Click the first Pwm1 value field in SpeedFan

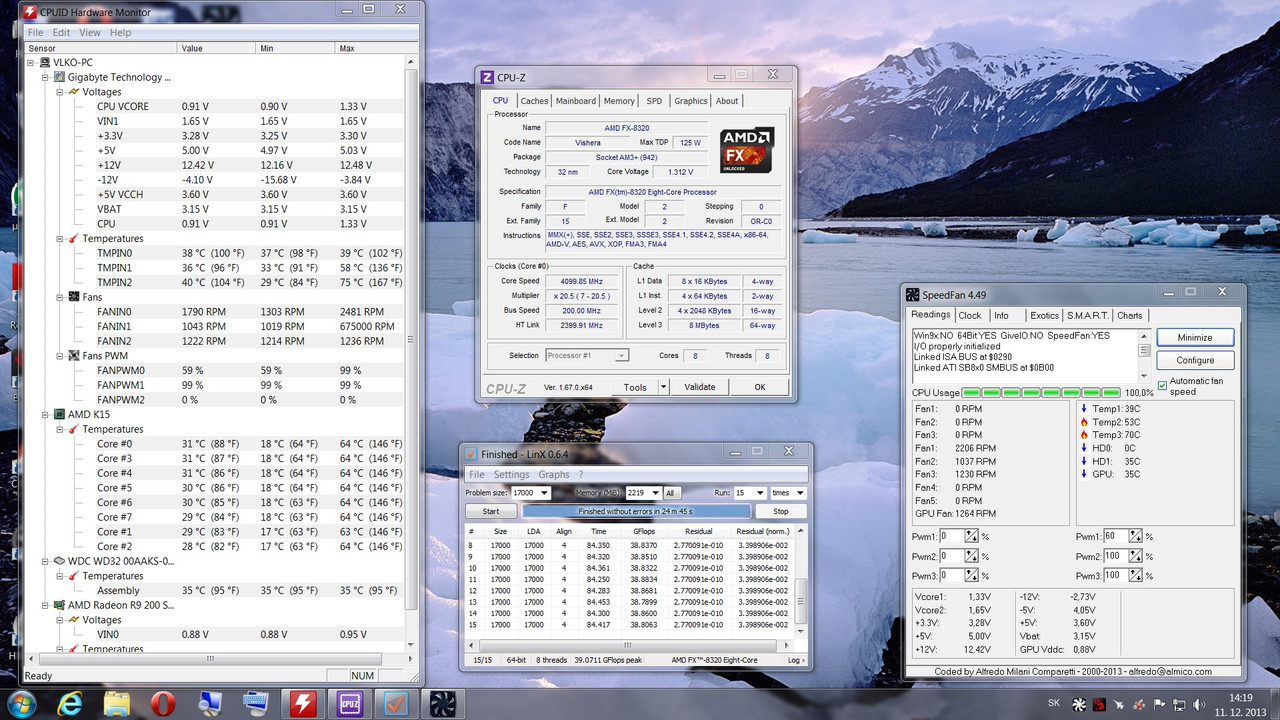pos(951,537)
